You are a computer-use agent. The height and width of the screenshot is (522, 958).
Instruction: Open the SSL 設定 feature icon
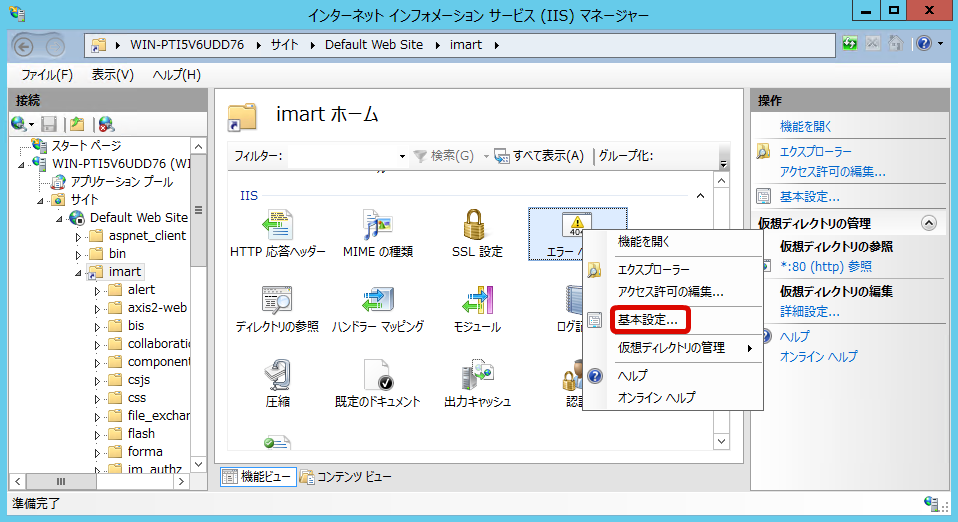point(477,233)
